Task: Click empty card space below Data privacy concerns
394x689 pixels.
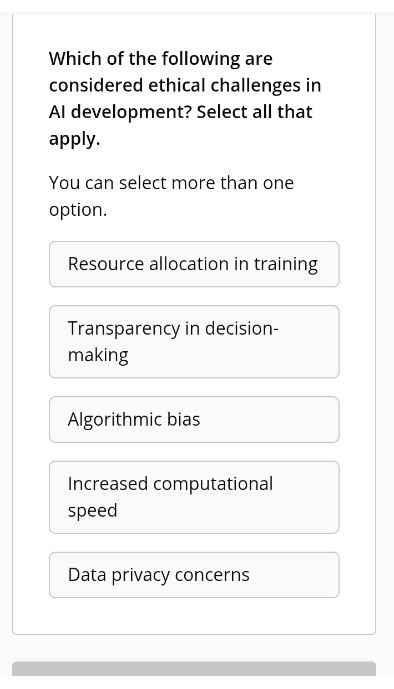Action: pos(194,616)
